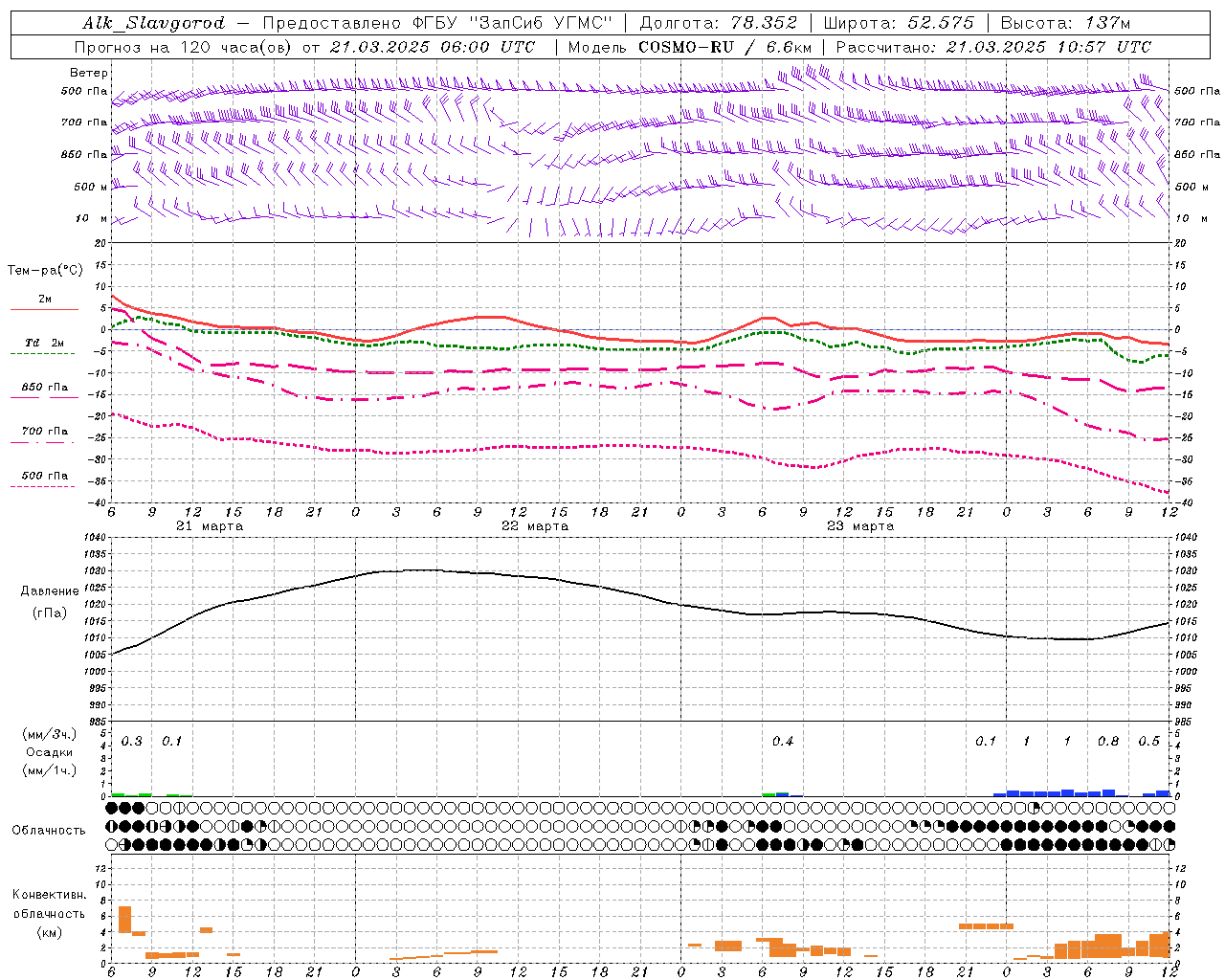This screenshot has height=980, width=1225.
Task: Click the station name Alk_Slavgorod
Action: tap(155, 23)
